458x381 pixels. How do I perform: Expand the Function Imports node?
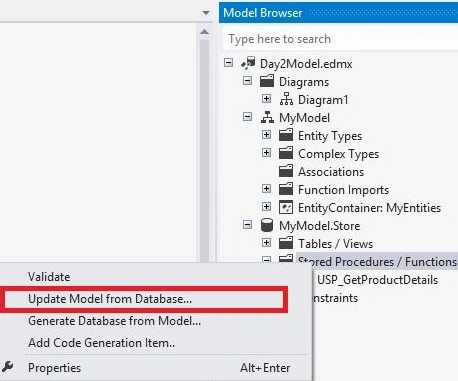(266, 188)
